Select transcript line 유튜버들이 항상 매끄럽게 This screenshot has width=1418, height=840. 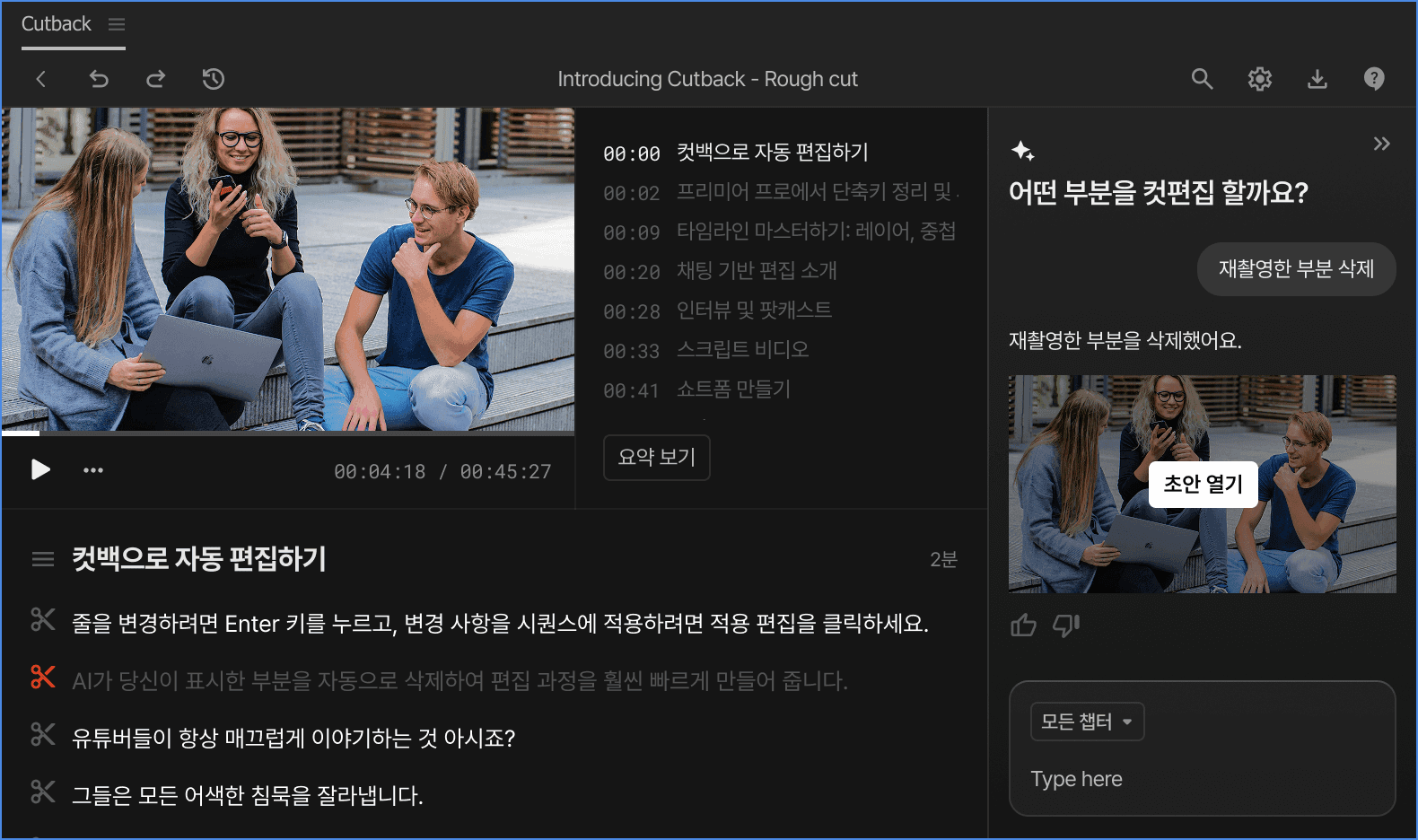293,738
